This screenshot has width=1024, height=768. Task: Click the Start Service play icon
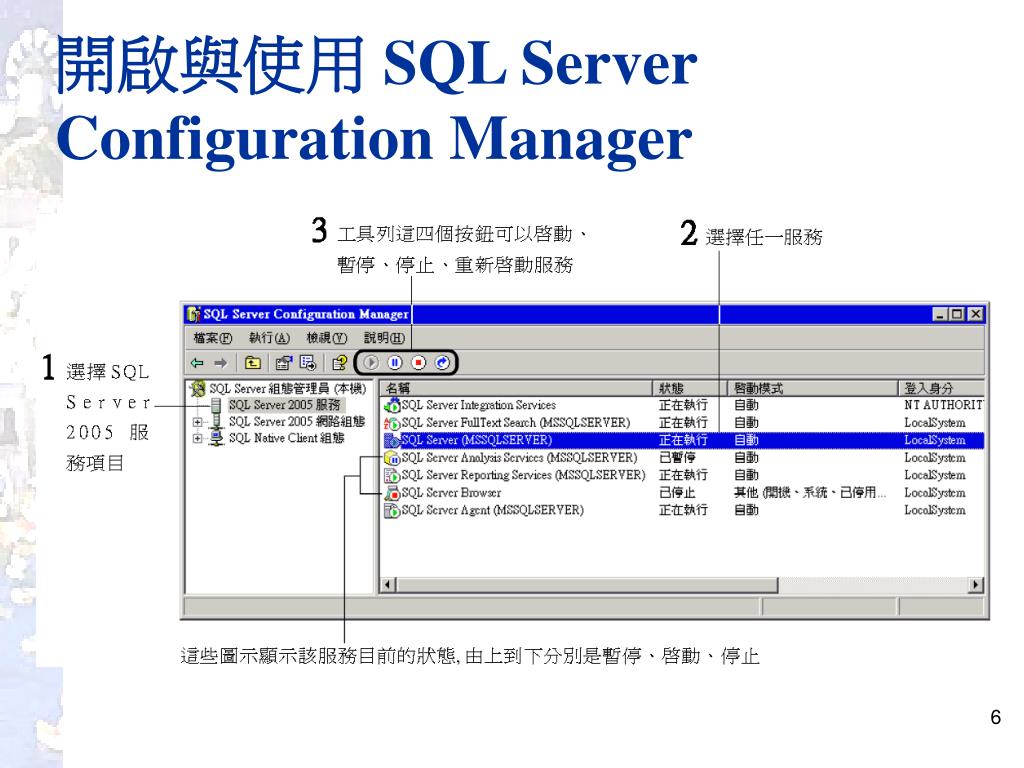[371, 362]
